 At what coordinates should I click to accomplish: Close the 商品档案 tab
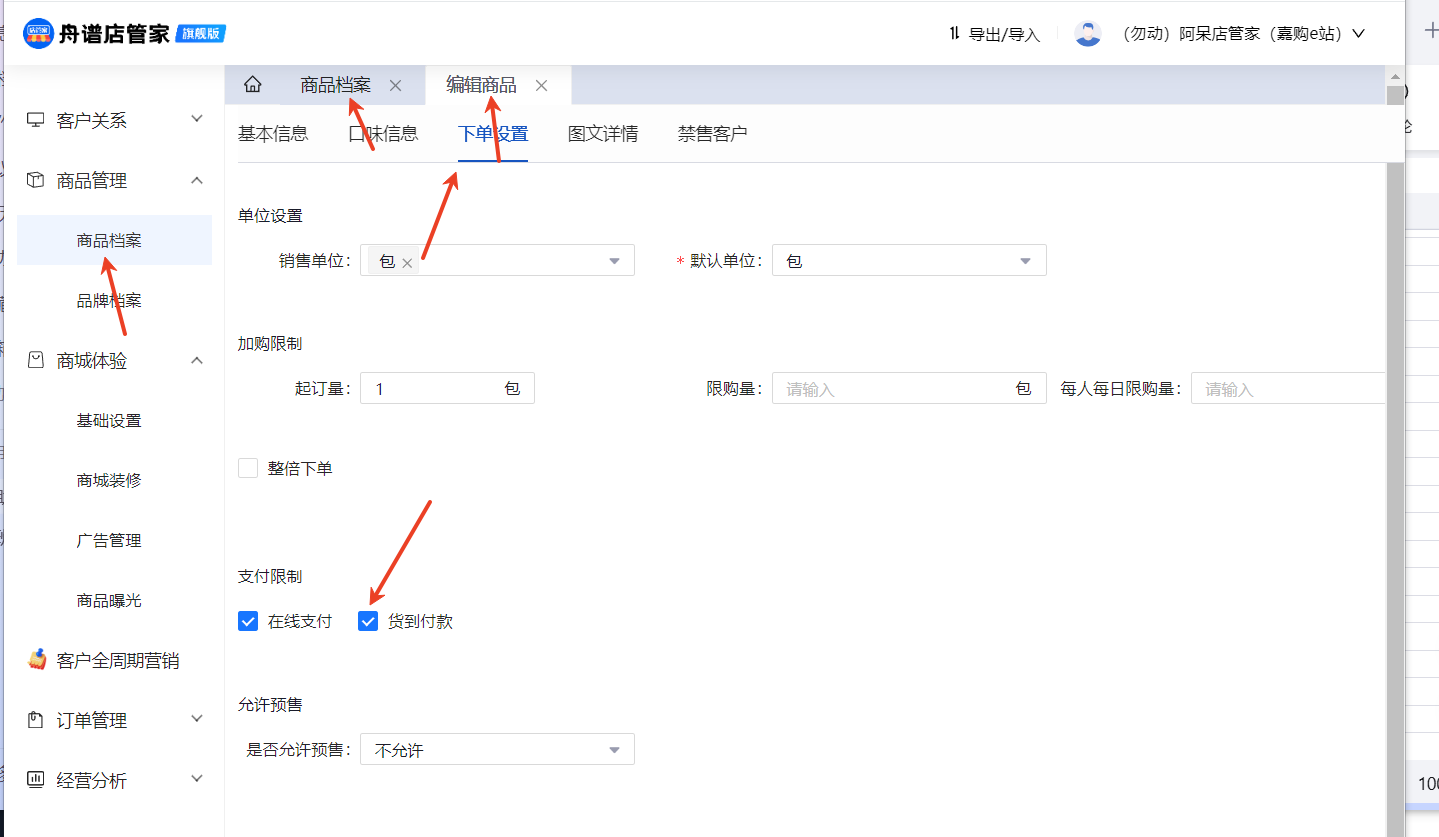pos(395,86)
